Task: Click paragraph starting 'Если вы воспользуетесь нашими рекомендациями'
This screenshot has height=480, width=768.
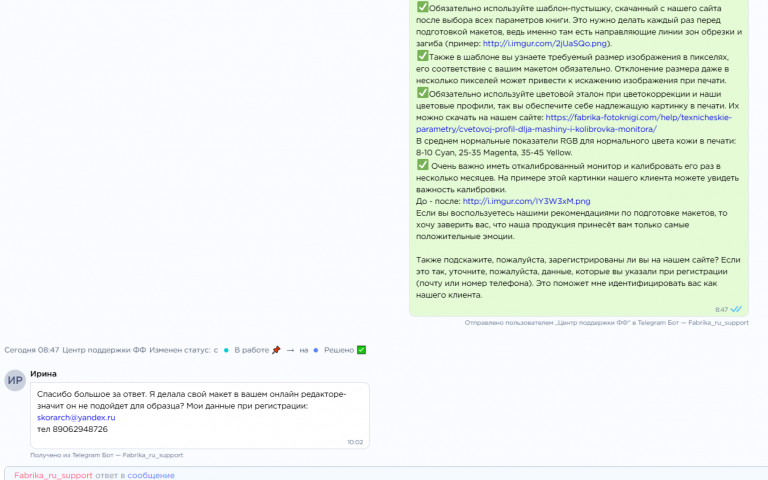Action: [572, 224]
